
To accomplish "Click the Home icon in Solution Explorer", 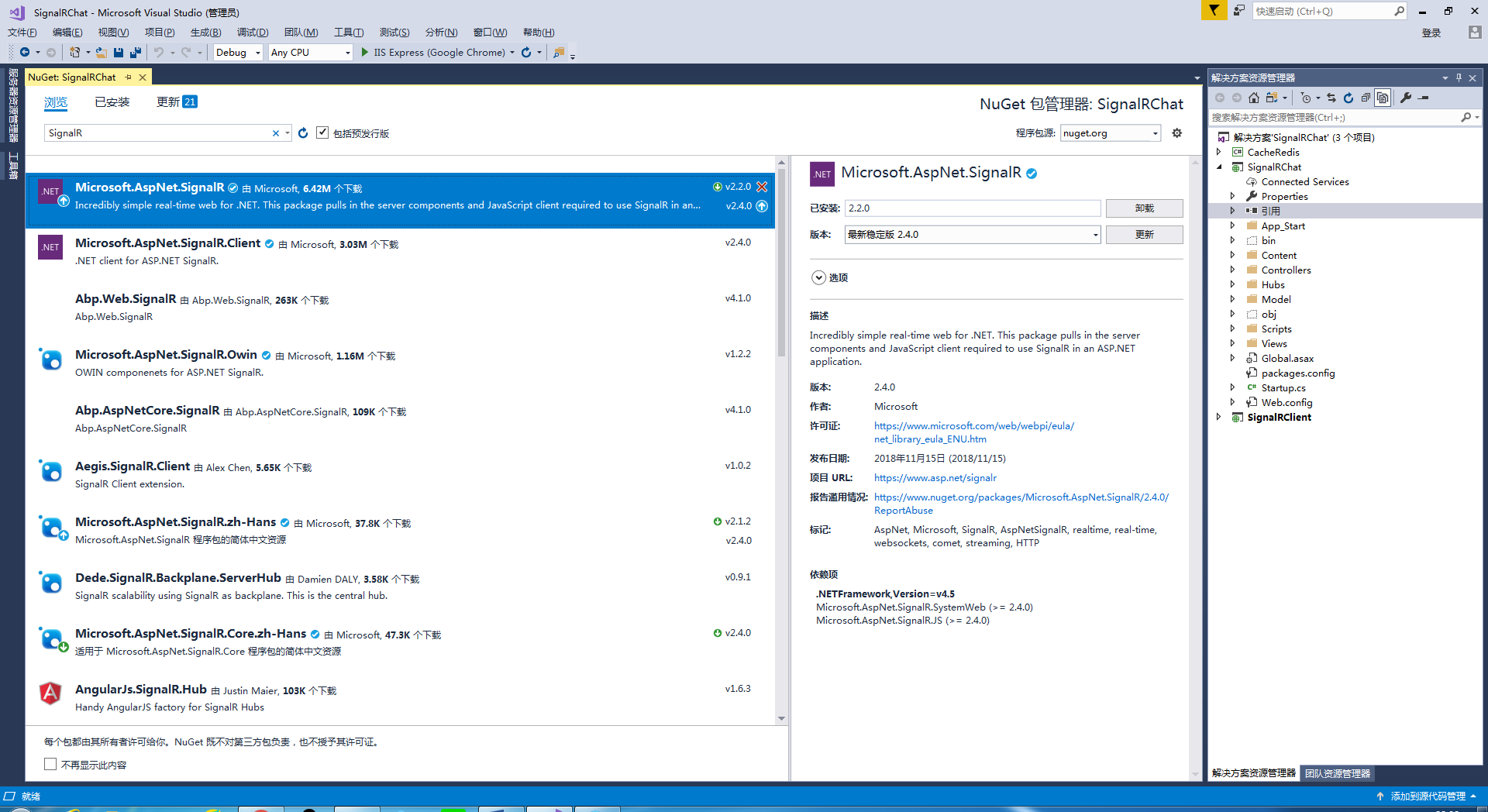I will (x=1254, y=98).
